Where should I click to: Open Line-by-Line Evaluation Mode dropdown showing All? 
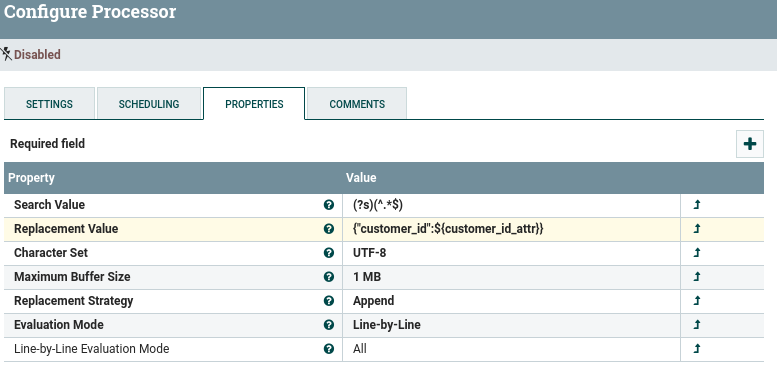pyautogui.click(x=511, y=349)
